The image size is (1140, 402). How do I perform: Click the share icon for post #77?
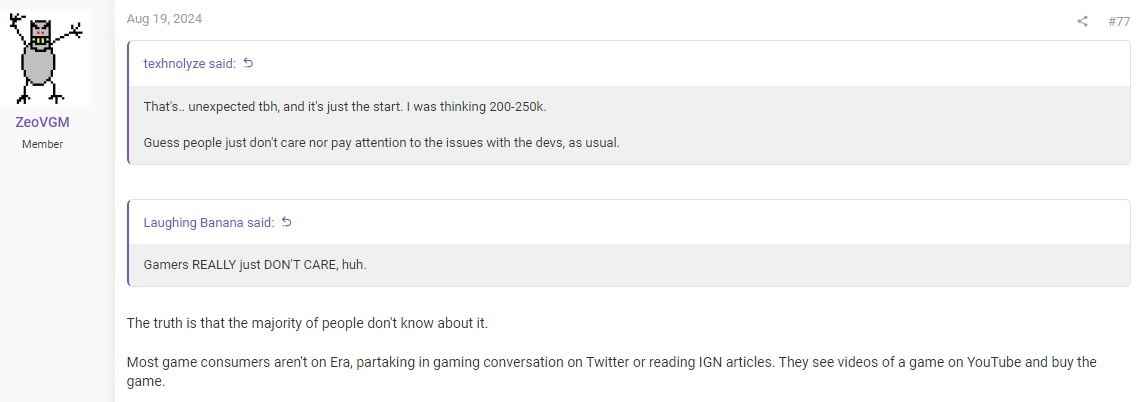pyautogui.click(x=1082, y=21)
